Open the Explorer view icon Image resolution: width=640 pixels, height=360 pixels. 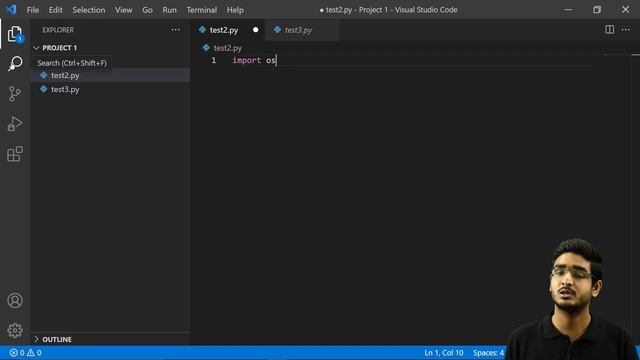pyautogui.click(x=15, y=34)
